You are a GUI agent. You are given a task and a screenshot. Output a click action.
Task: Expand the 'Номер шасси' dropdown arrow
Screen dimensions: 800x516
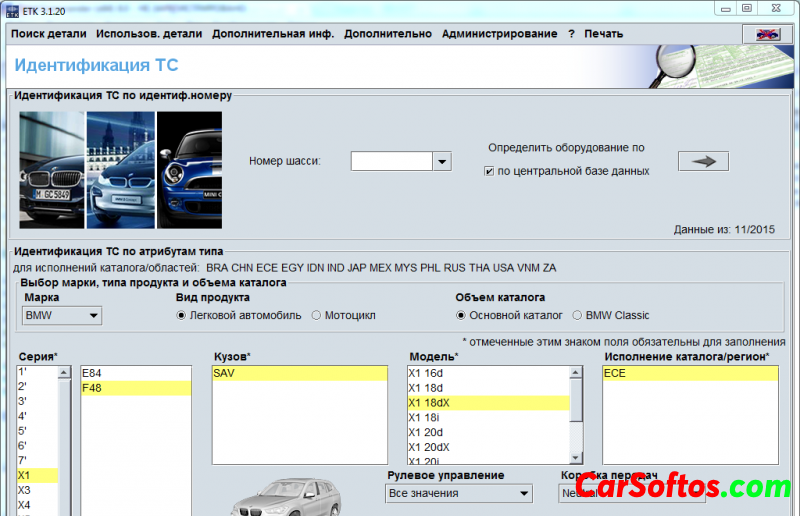(x=442, y=161)
